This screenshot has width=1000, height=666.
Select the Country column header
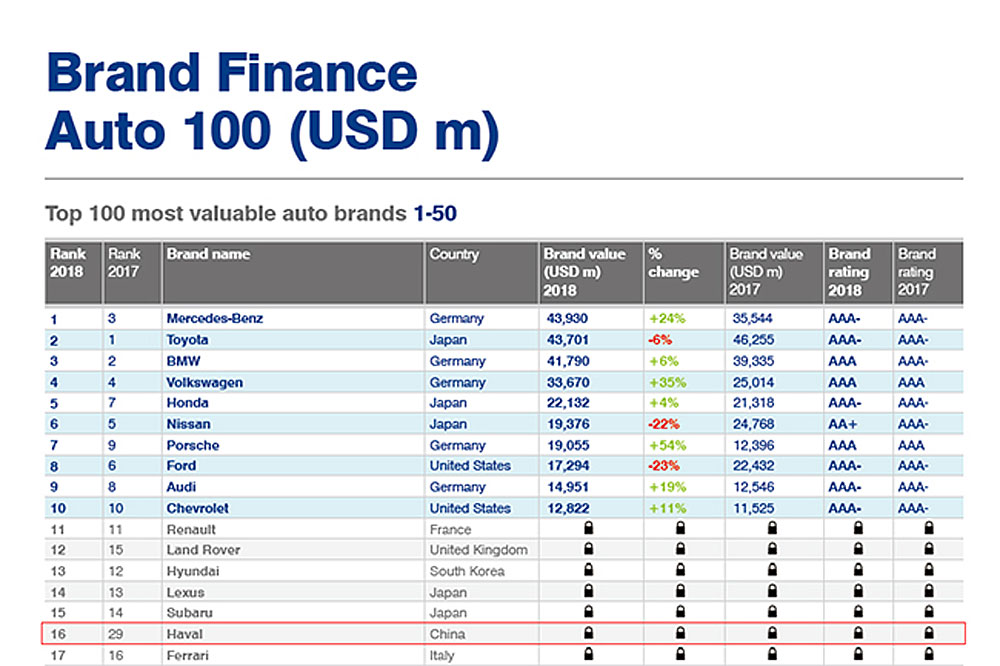[x=455, y=254]
